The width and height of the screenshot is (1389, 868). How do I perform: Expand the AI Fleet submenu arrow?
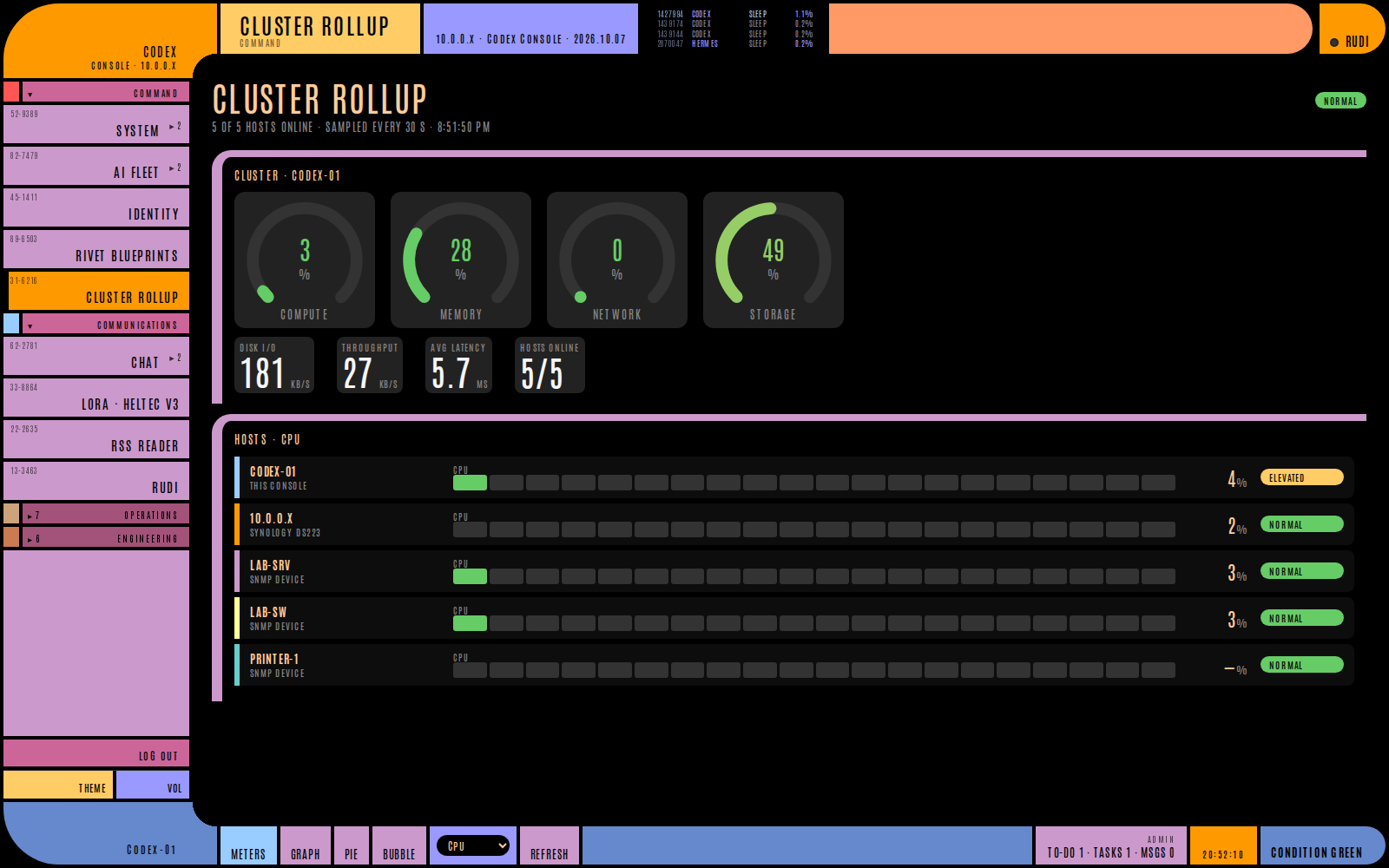point(175,168)
